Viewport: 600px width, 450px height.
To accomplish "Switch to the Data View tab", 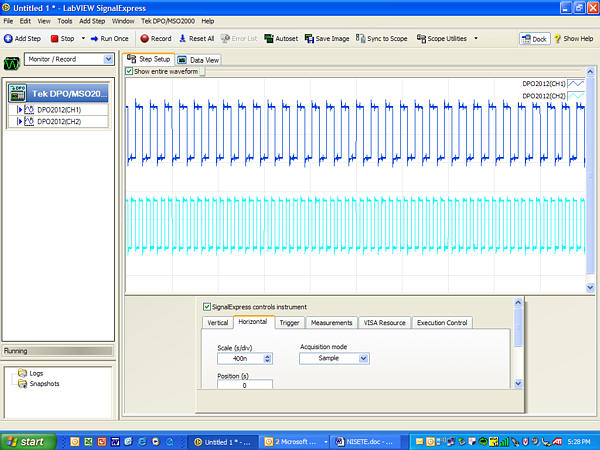I will pos(199,60).
